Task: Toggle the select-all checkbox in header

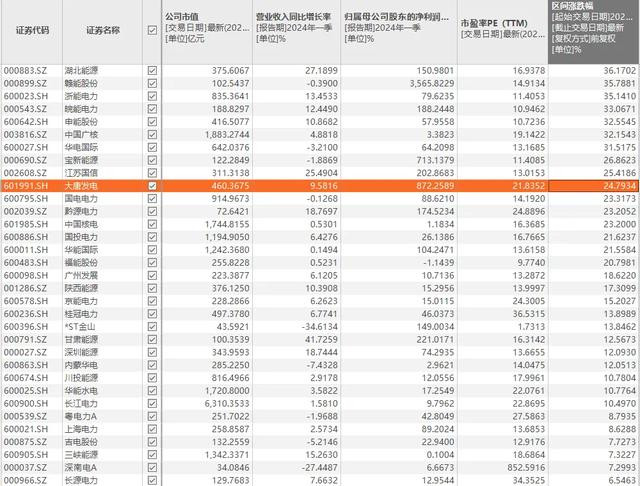Action: [152, 30]
